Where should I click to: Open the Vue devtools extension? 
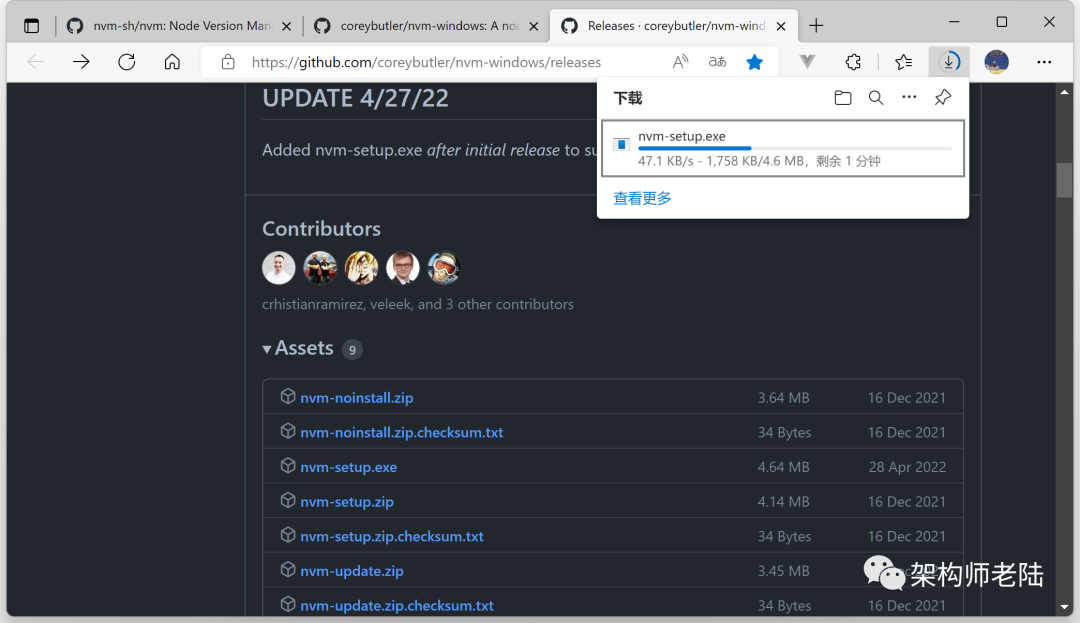(x=807, y=62)
